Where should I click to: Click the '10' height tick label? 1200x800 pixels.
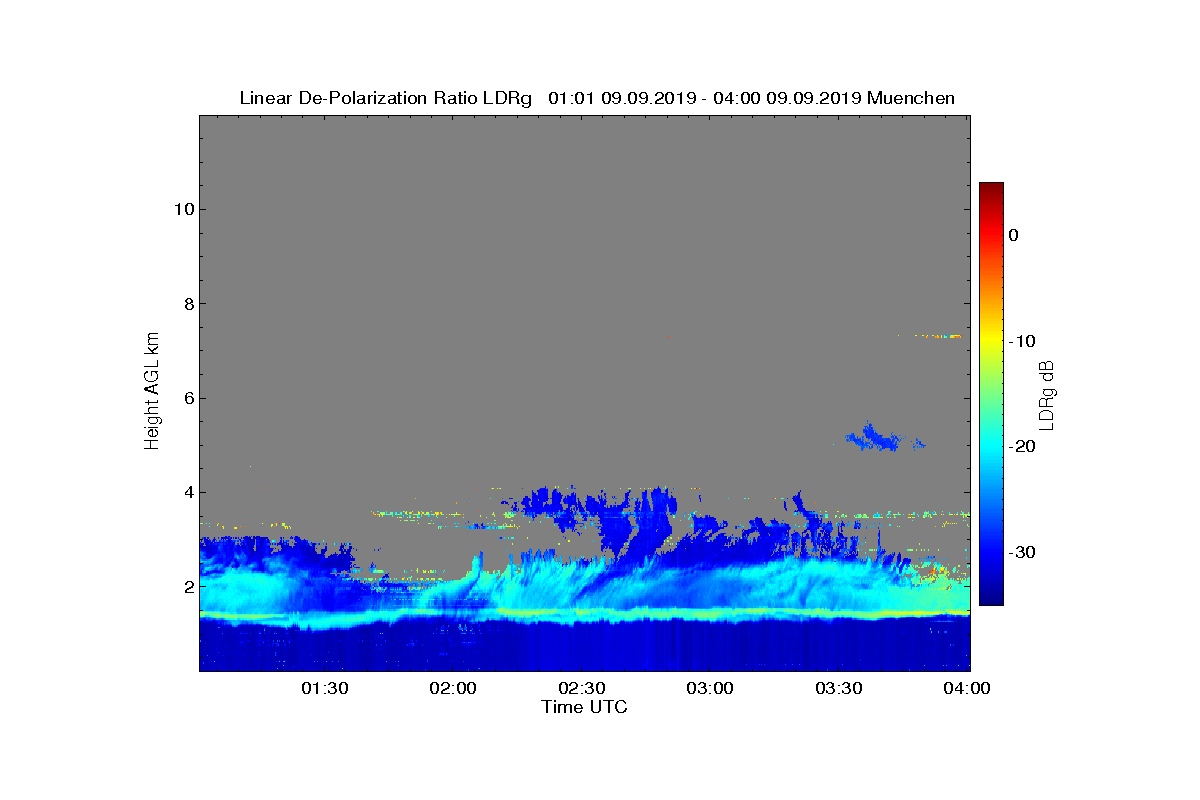[183, 209]
